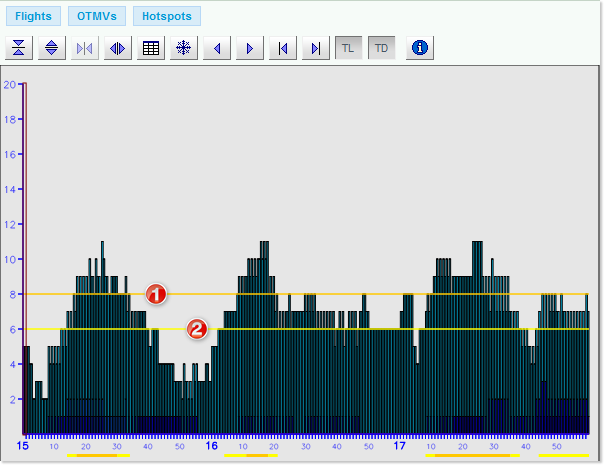Click the vertical compress arrows icon

(x=19, y=48)
